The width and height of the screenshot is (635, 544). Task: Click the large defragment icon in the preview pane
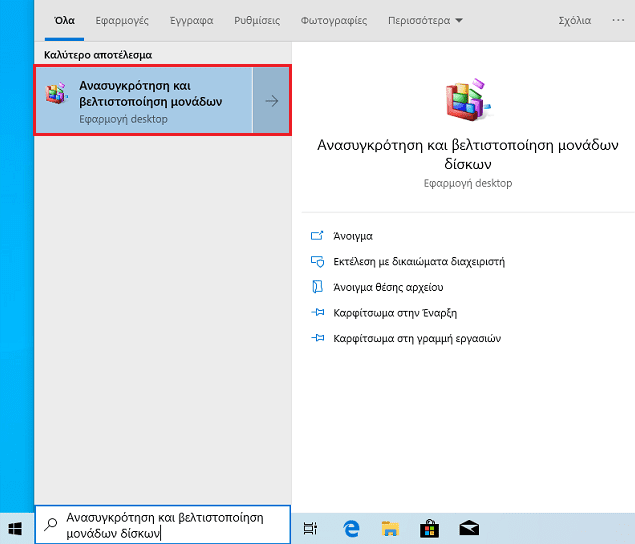pos(468,100)
